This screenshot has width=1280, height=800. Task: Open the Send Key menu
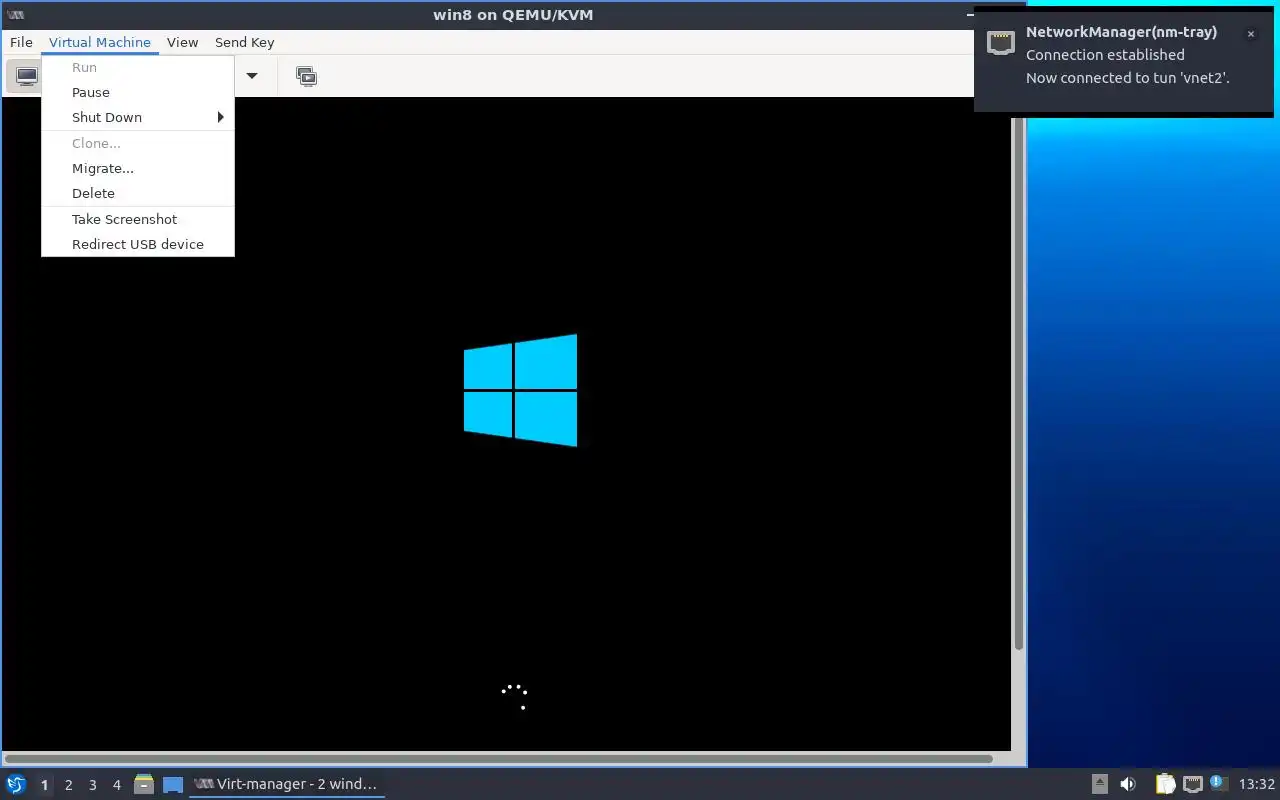(244, 42)
